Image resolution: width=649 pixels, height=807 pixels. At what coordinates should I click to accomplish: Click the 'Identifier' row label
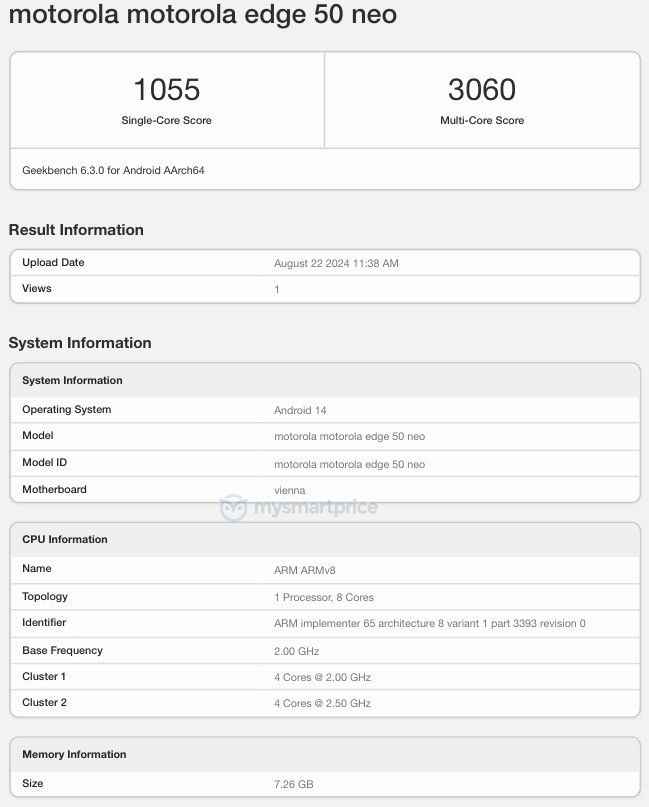click(x=44, y=623)
